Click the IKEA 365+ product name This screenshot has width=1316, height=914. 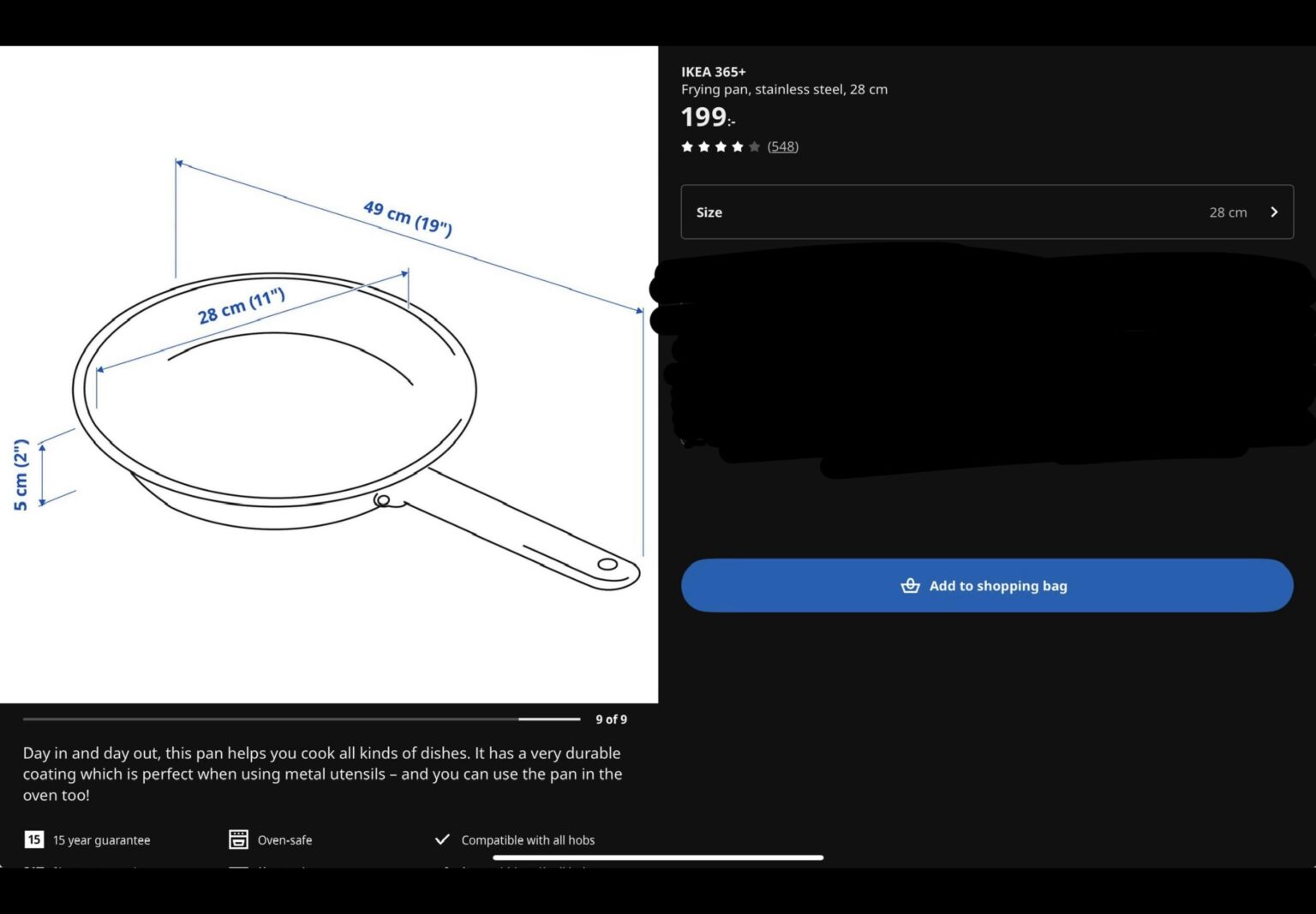713,72
